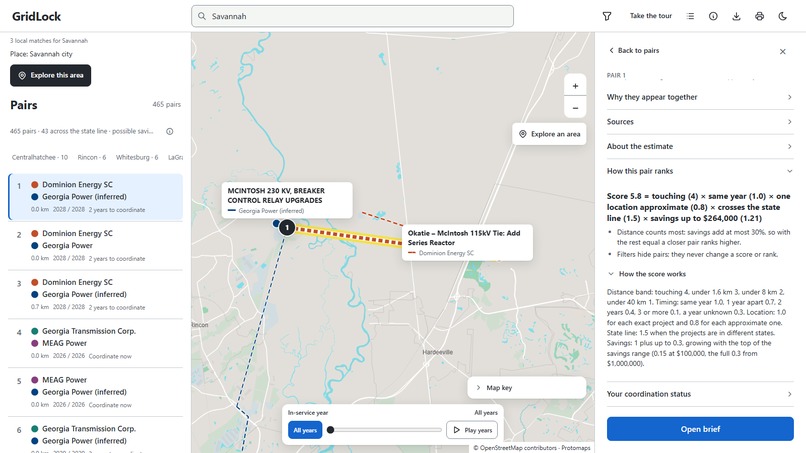806x453 pixels.
Task: Zoom in on the map
Action: (575, 86)
